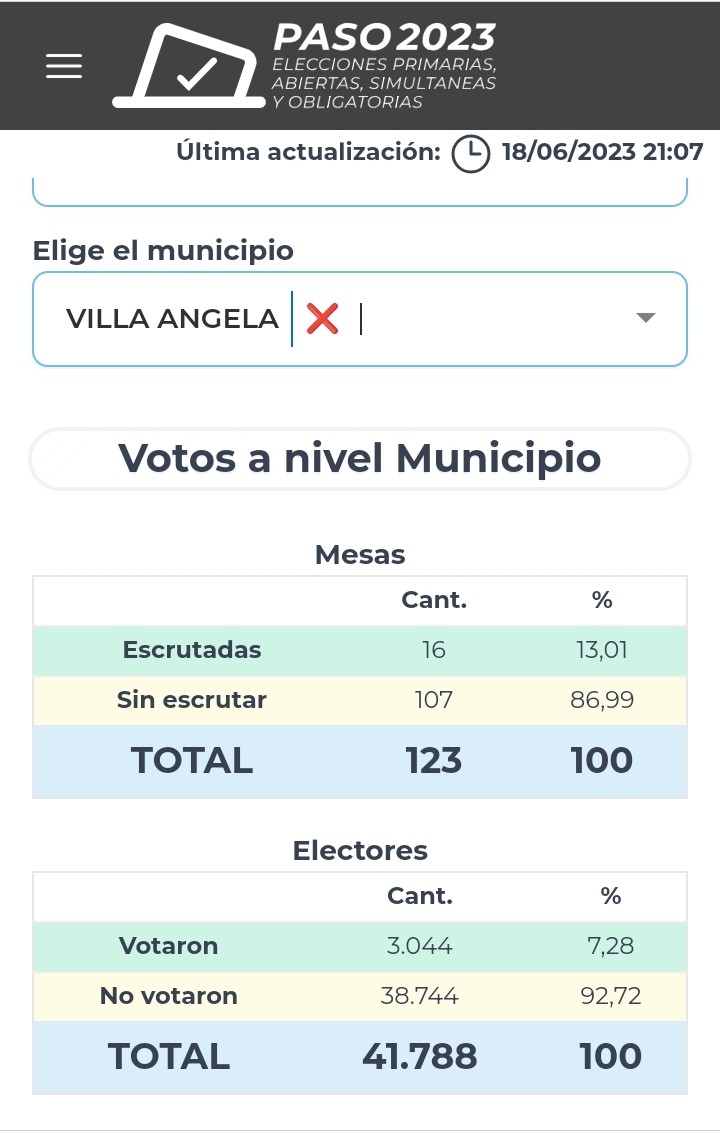Click the clock icon beside last update
This screenshot has width=720, height=1131.
tap(471, 153)
